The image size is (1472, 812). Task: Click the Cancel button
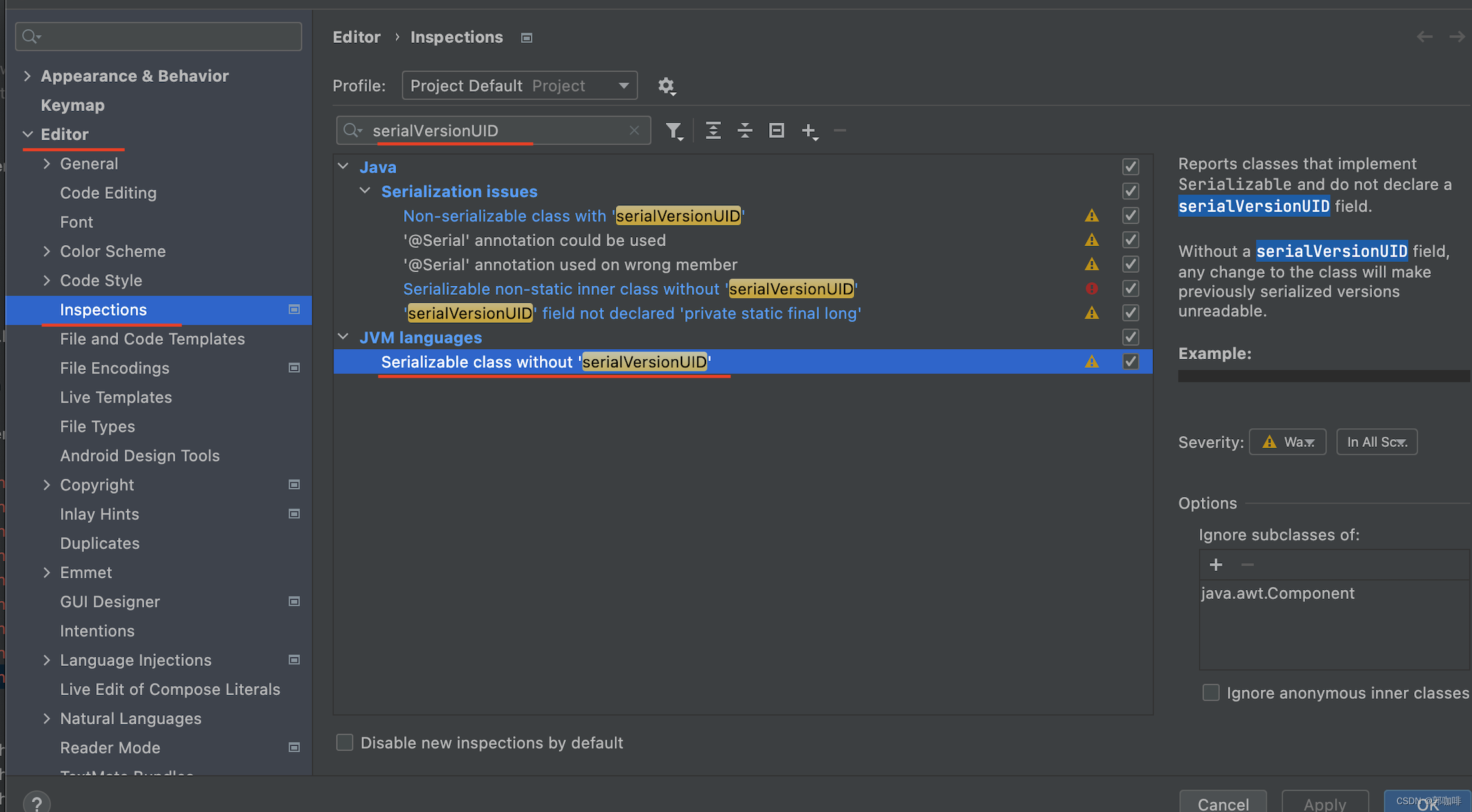pos(1223,804)
